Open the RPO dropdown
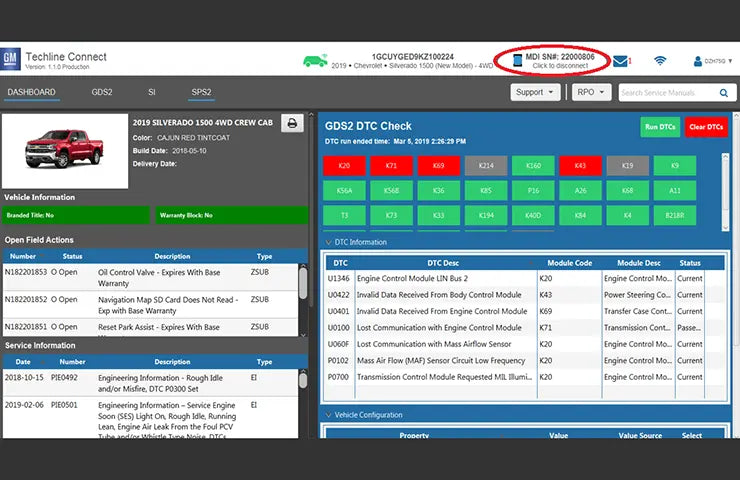740x480 pixels. coord(589,92)
